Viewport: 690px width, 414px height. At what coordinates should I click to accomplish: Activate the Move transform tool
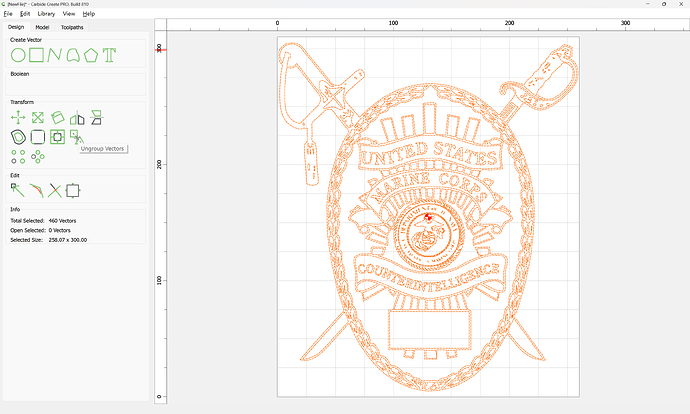(x=18, y=117)
